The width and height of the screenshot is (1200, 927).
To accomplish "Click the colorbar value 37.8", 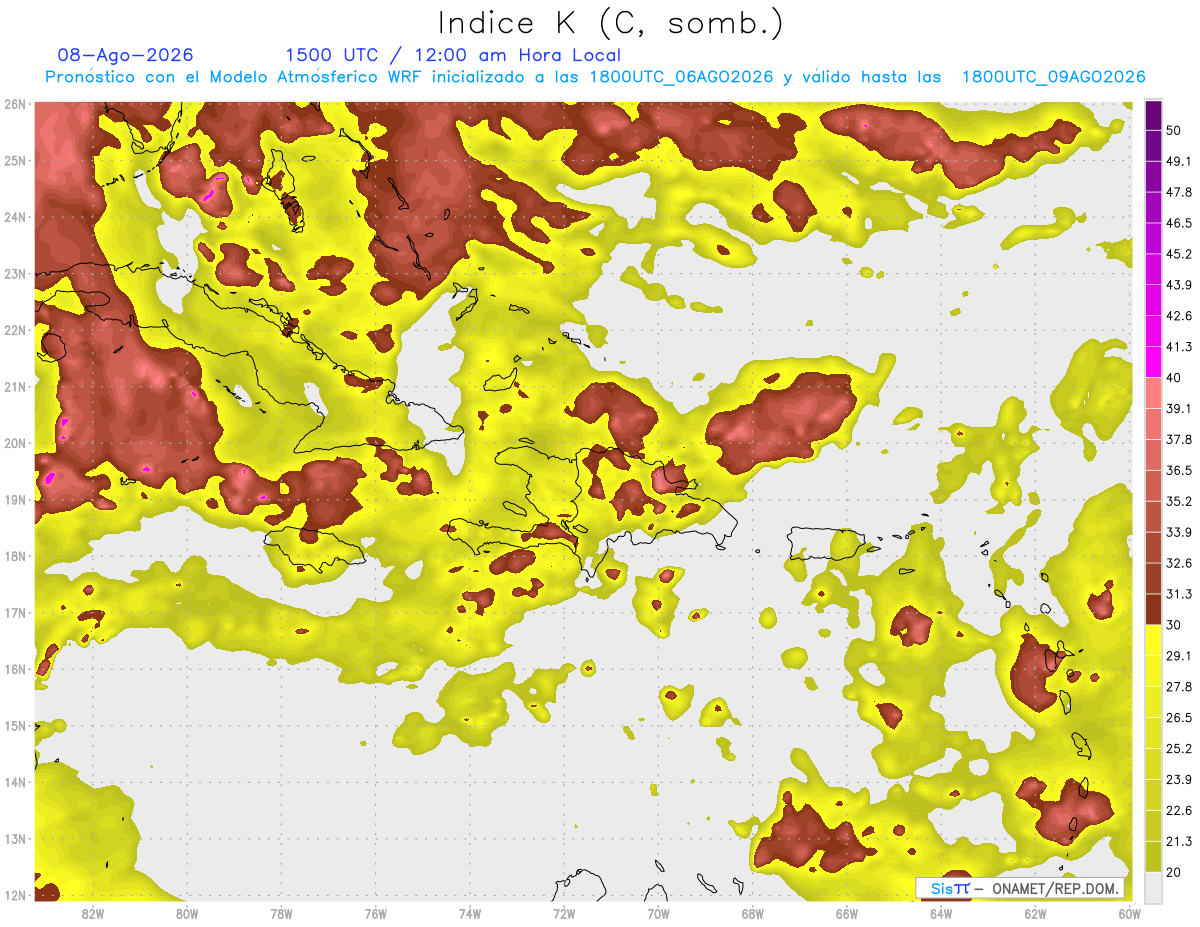I will click(1178, 439).
